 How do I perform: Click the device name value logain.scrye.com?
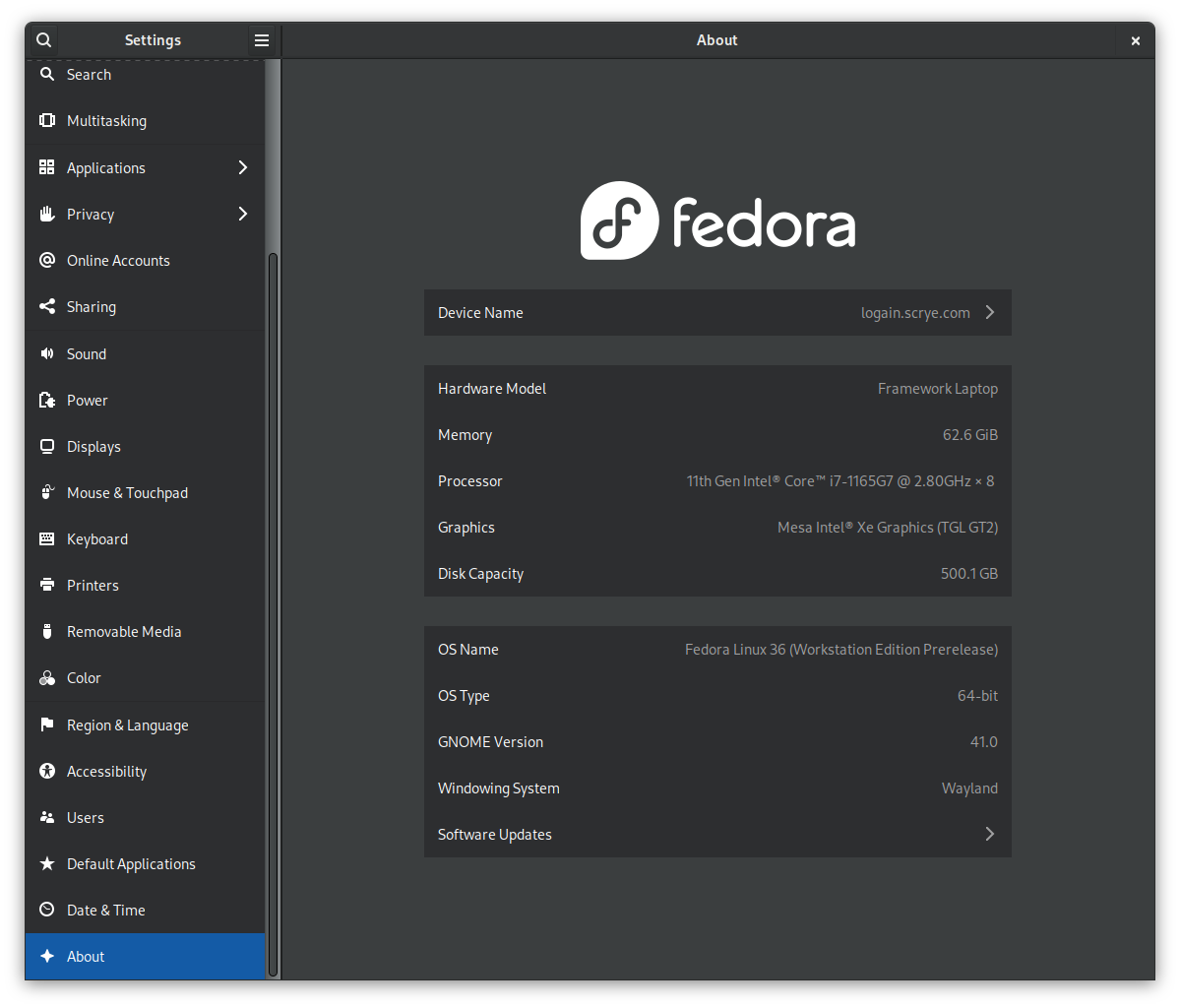[x=915, y=312]
